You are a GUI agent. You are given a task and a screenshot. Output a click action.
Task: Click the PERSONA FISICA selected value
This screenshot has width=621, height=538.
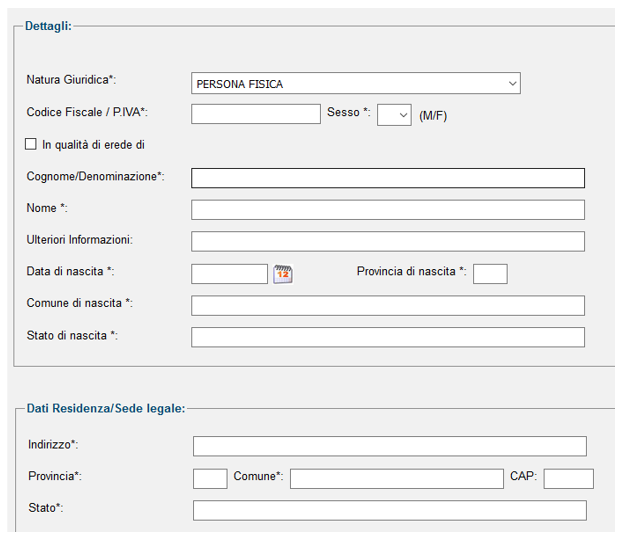tap(240, 84)
